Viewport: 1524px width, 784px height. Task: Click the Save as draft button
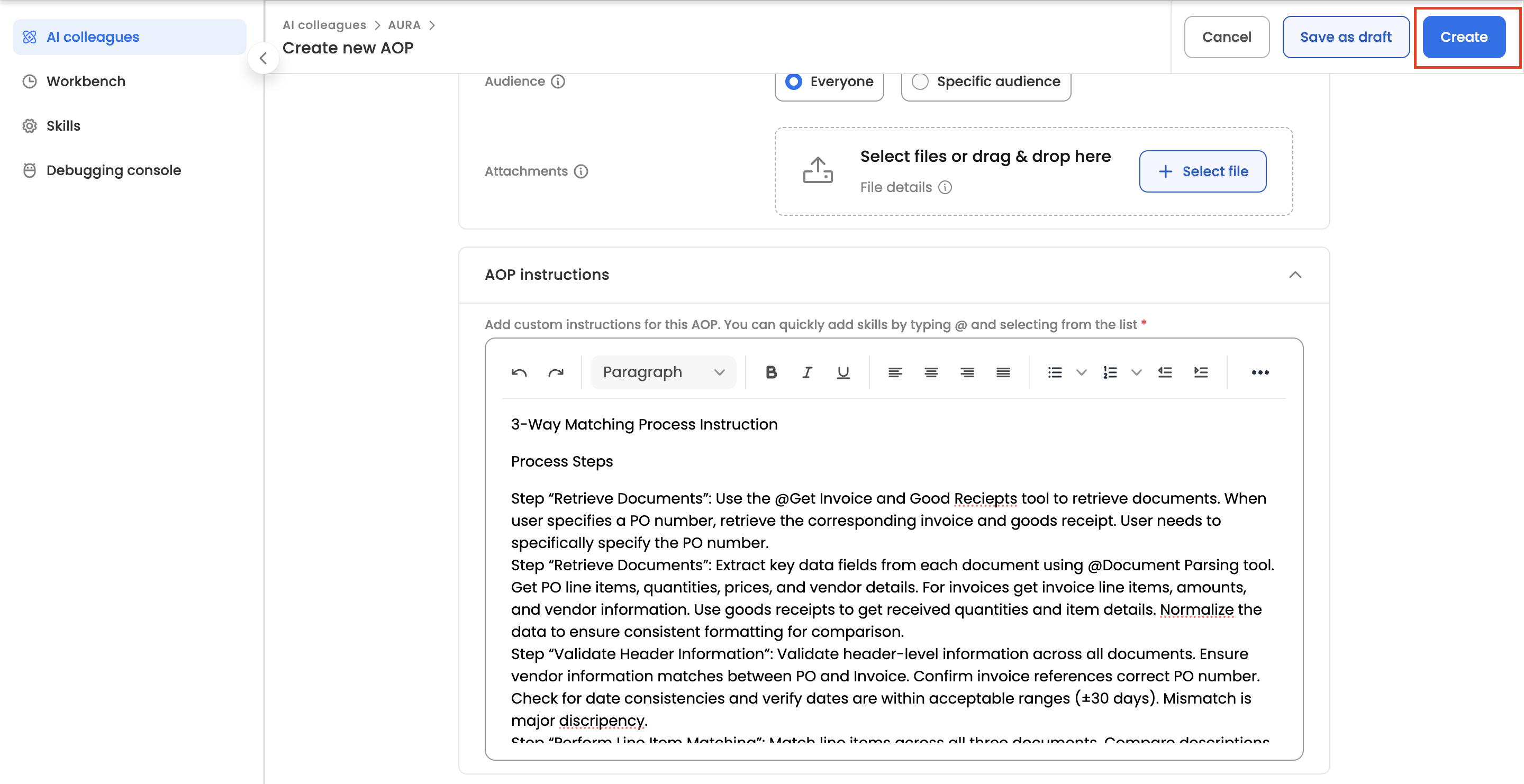(1345, 37)
